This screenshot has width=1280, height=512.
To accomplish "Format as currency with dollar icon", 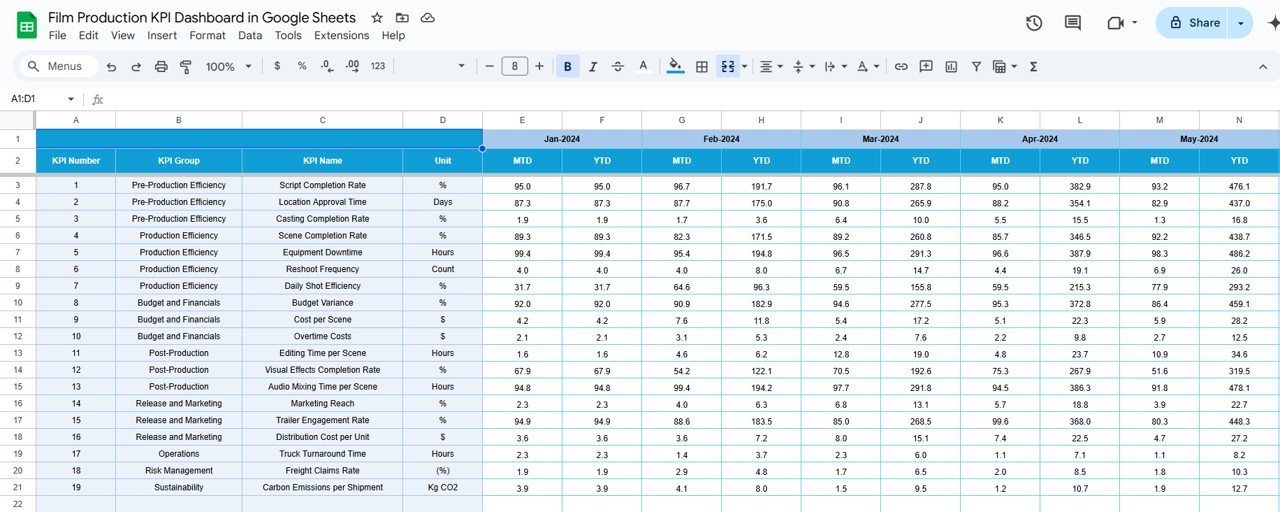I will [x=277, y=66].
